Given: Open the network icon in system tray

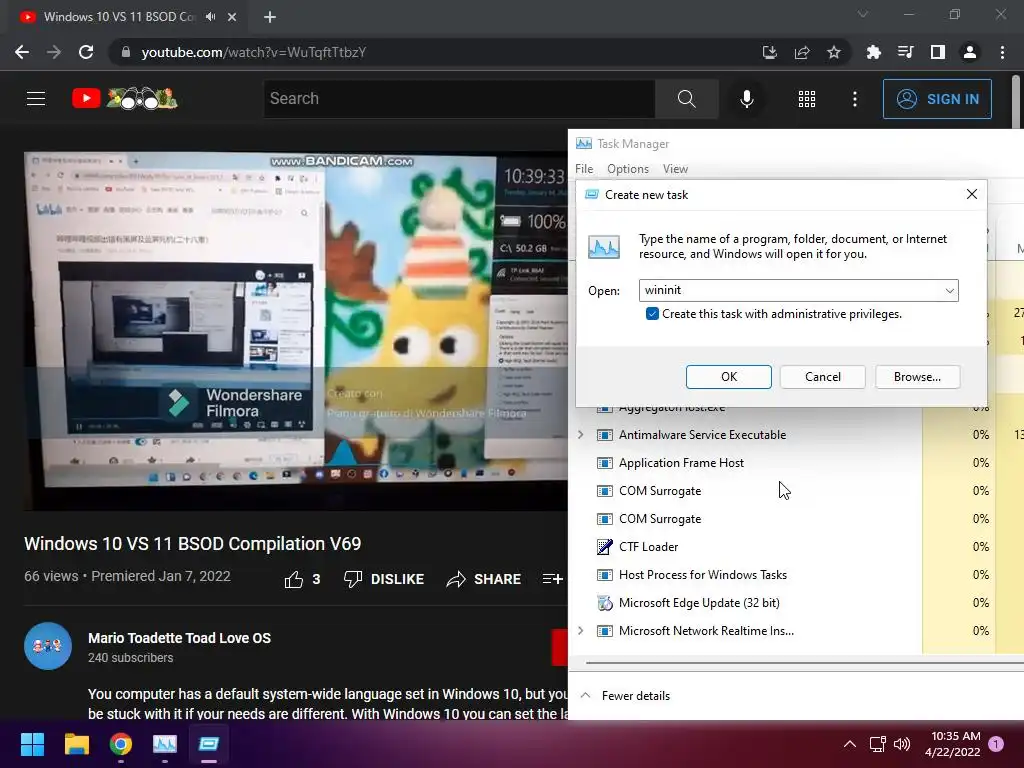Looking at the screenshot, I should tap(877, 744).
